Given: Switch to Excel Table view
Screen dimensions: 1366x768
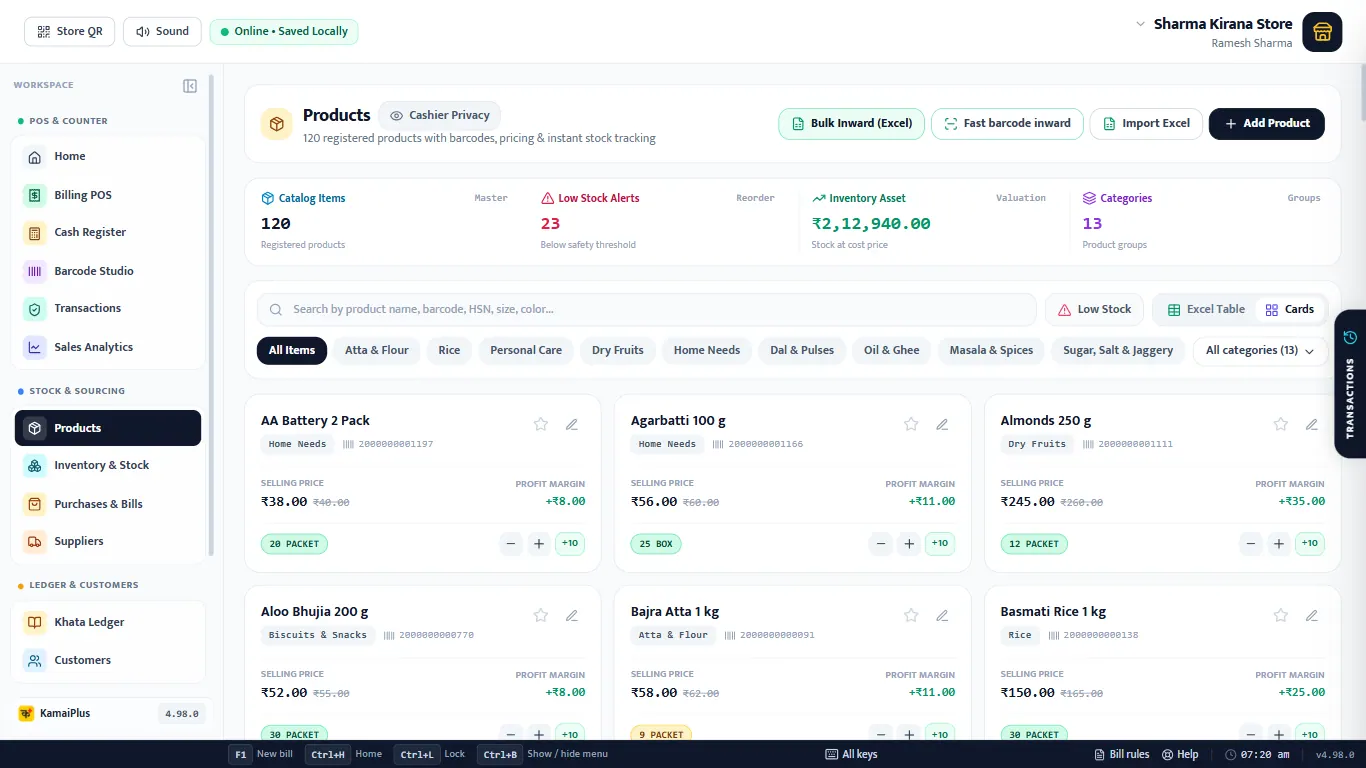Looking at the screenshot, I should tap(1206, 309).
